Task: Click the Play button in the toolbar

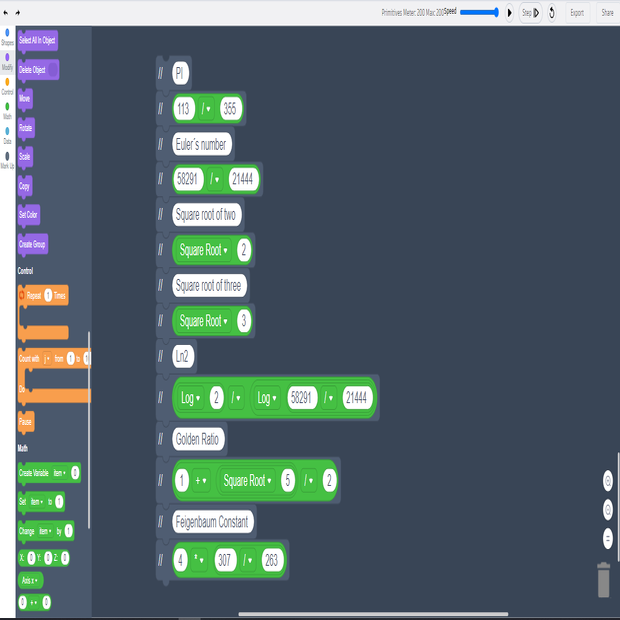Action: (510, 13)
